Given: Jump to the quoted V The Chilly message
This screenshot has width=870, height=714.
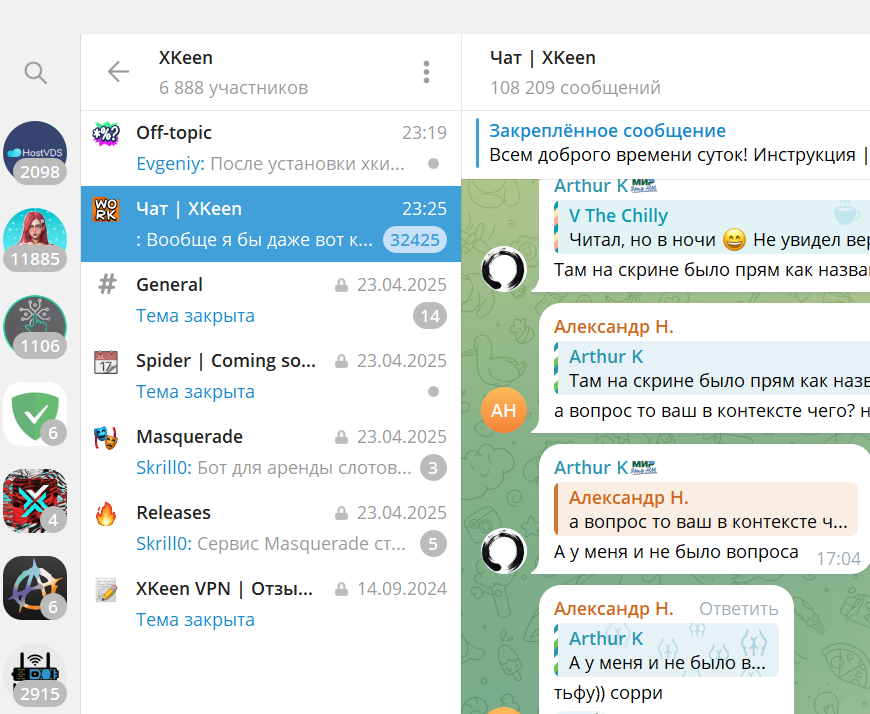Looking at the screenshot, I should [712, 227].
